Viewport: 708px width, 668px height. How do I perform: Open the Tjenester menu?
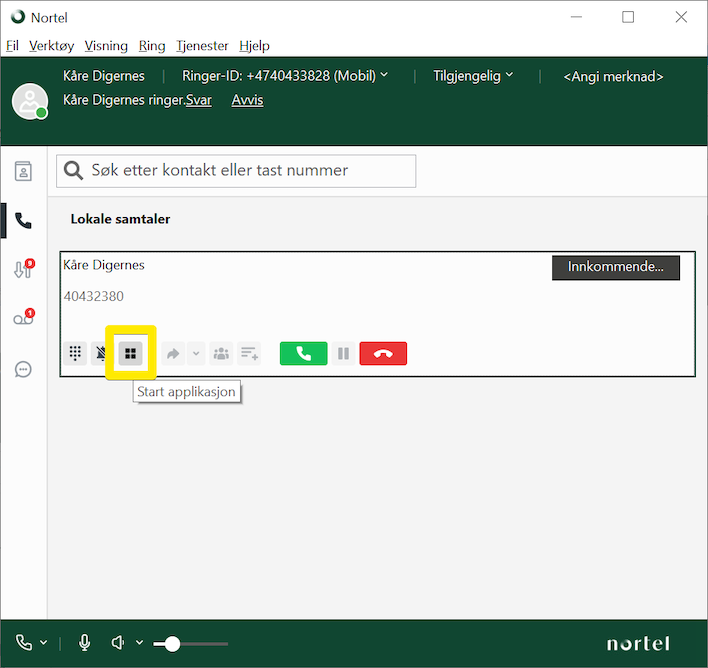coord(202,46)
